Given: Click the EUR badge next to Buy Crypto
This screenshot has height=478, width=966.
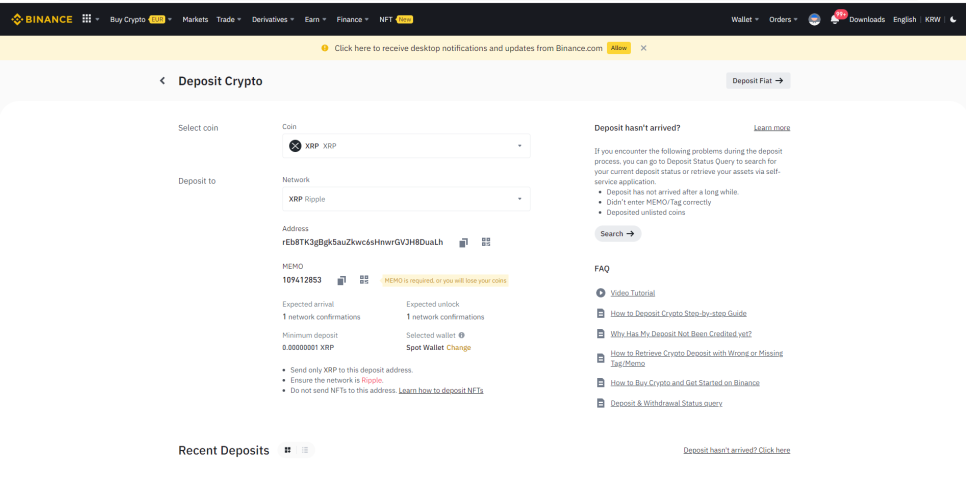Looking at the screenshot, I should [x=156, y=20].
